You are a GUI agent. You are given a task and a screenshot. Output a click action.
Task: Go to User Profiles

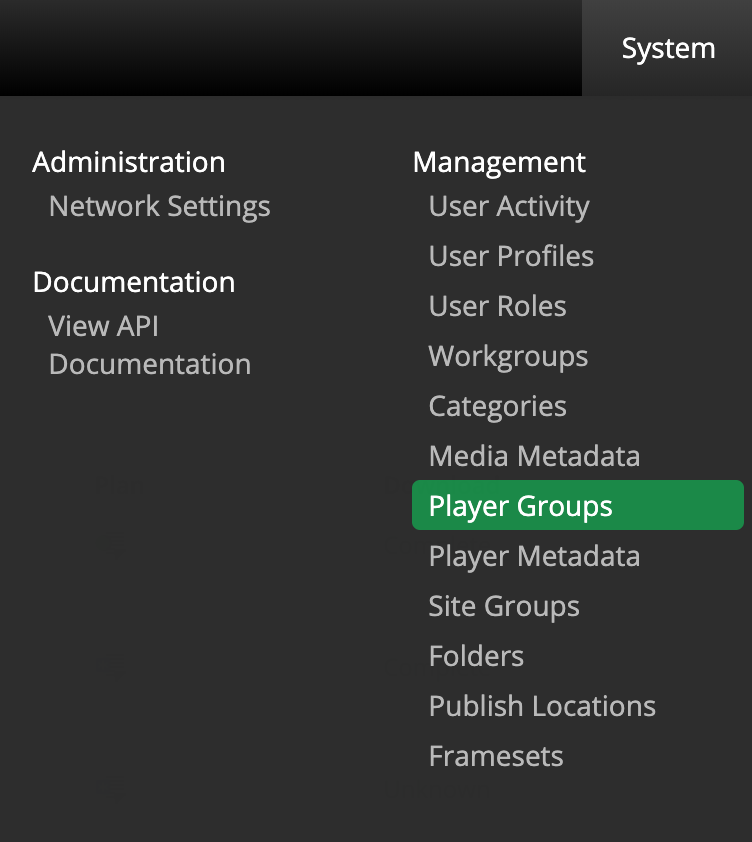(510, 256)
